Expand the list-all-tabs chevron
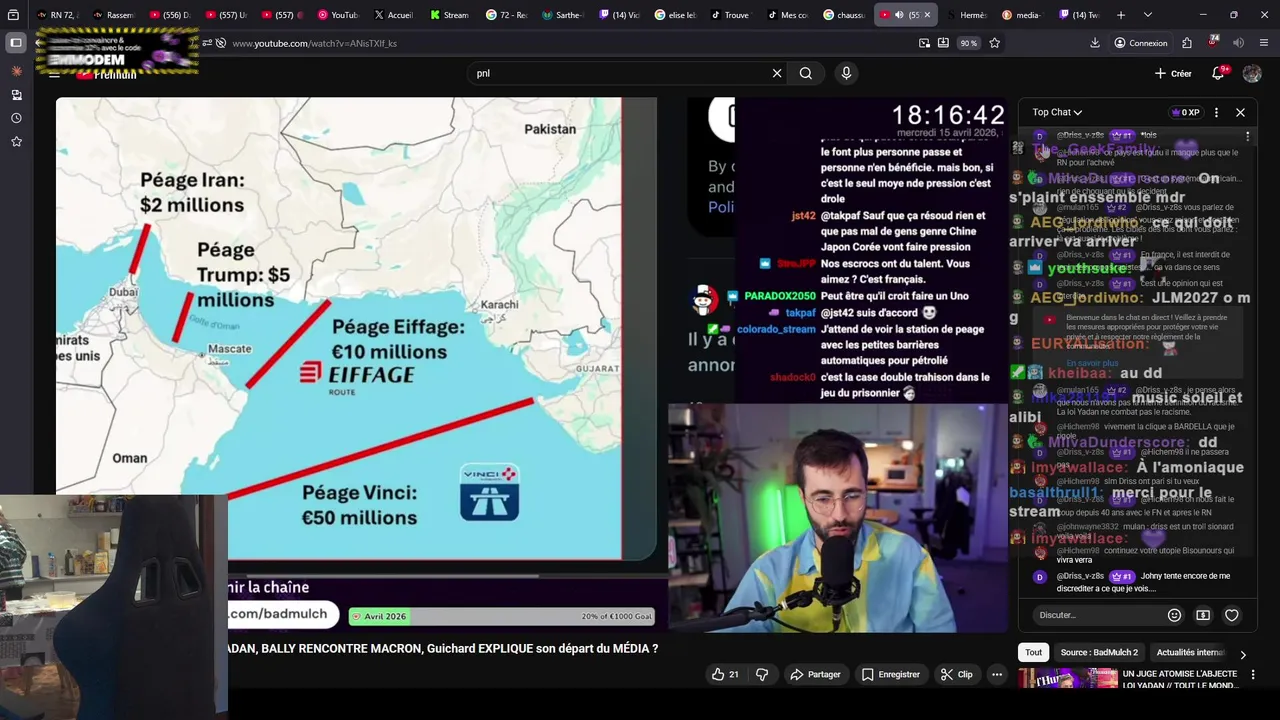 point(1147,15)
